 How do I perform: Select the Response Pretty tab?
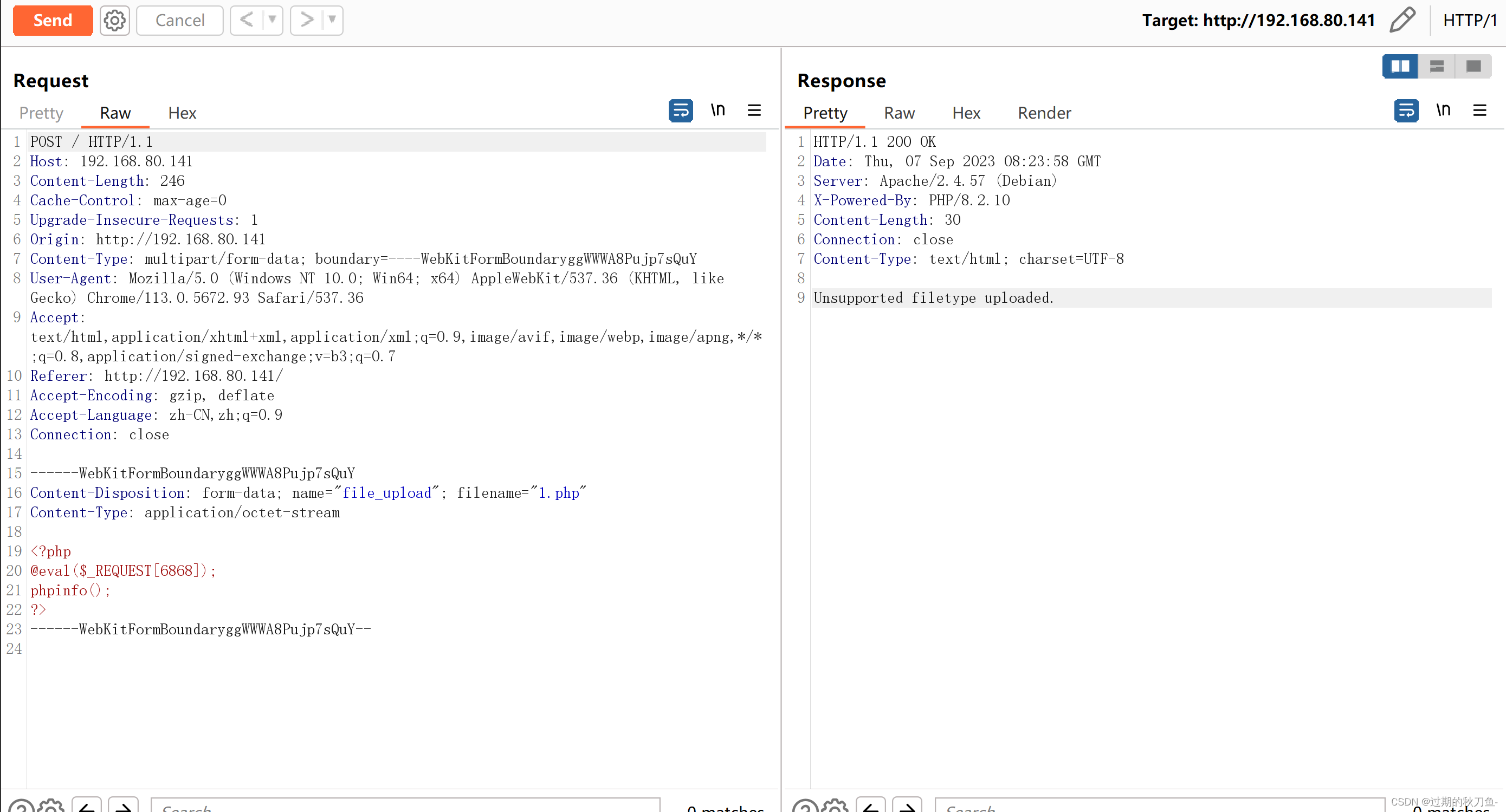click(825, 113)
